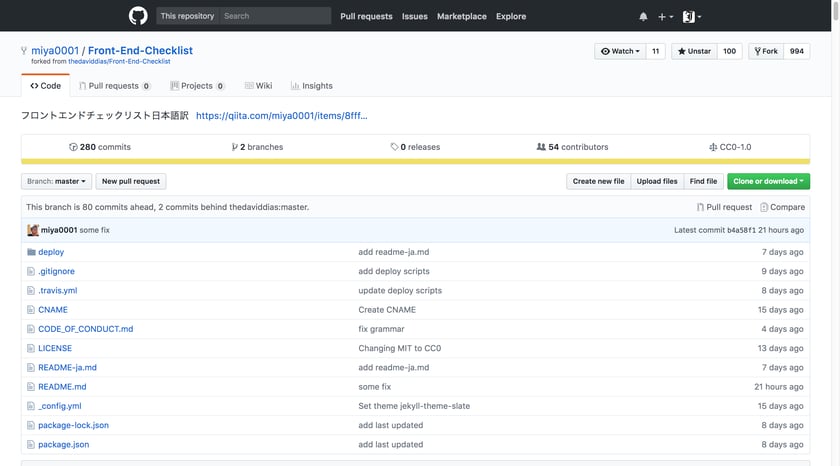The width and height of the screenshot is (840, 466).
Task: Click Find file button
Action: [x=703, y=181]
